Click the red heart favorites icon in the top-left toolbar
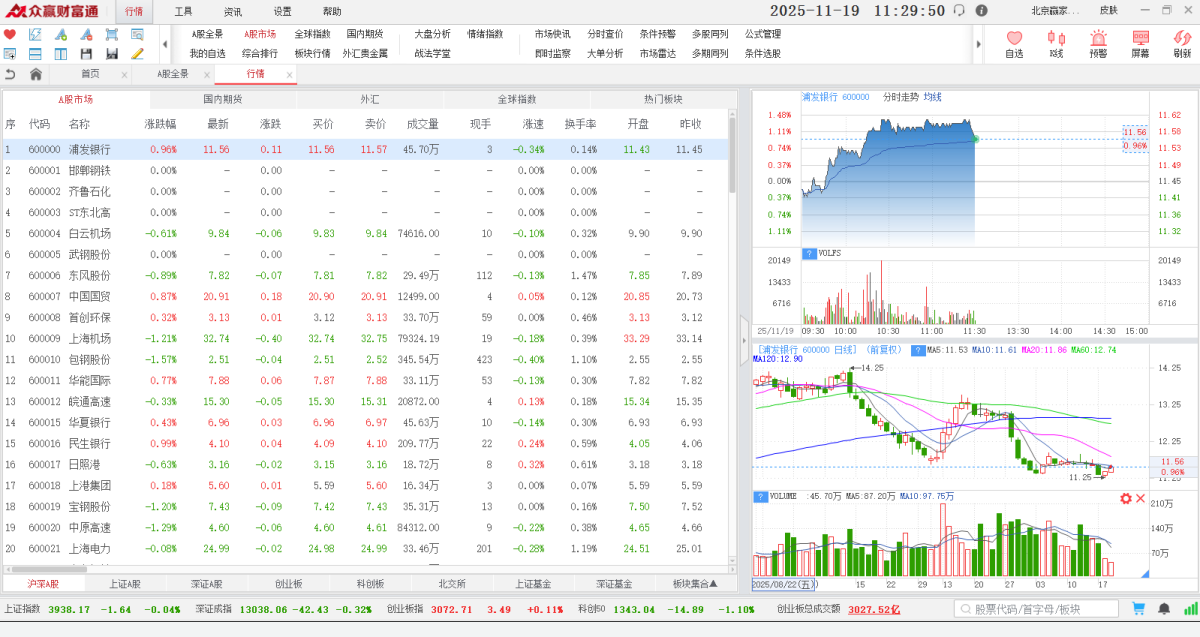1200x637 pixels. click(10, 34)
